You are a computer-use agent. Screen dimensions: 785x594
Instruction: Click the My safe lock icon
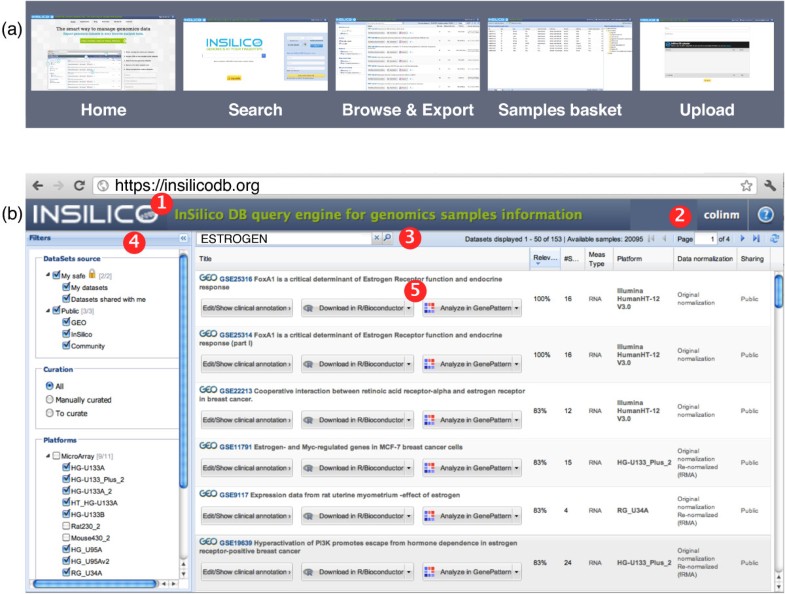[x=92, y=273]
